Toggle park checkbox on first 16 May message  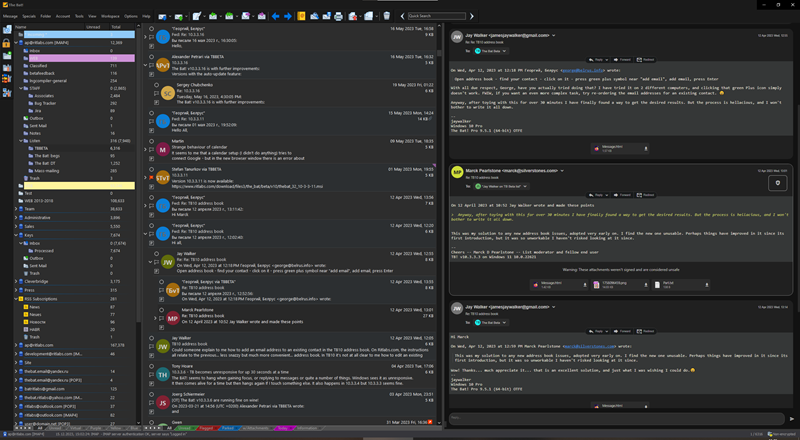152,46
